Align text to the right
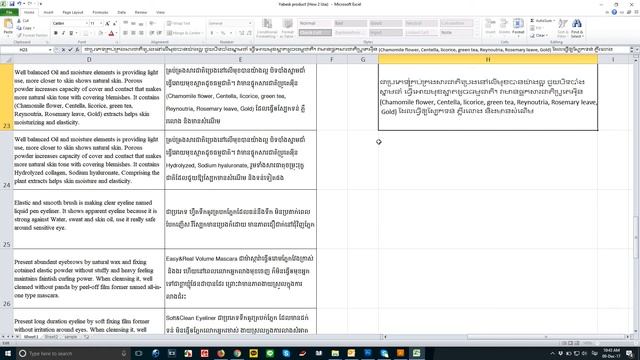640x360 pixels. pos(141,33)
